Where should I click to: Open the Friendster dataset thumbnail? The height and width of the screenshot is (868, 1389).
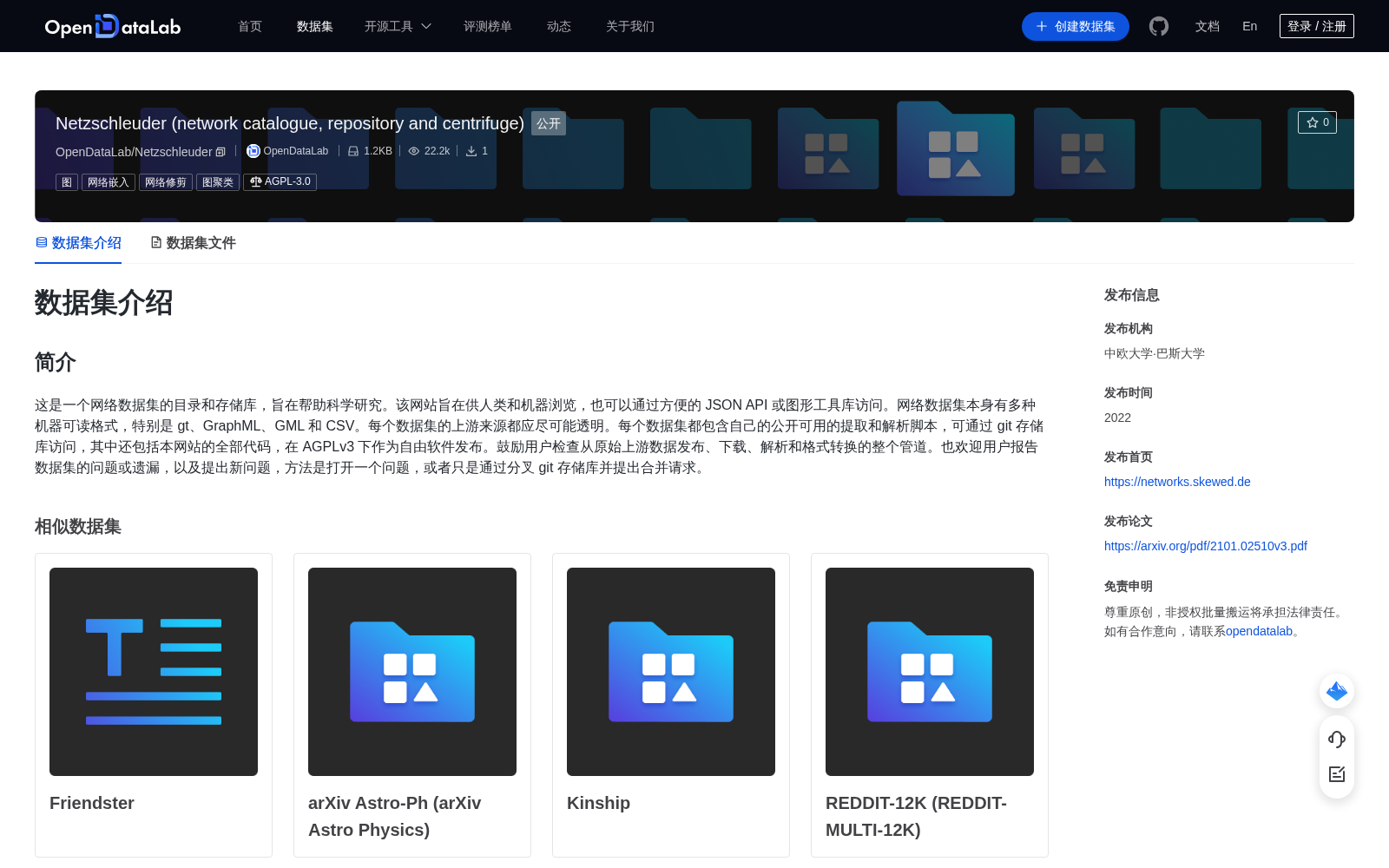[x=154, y=672]
